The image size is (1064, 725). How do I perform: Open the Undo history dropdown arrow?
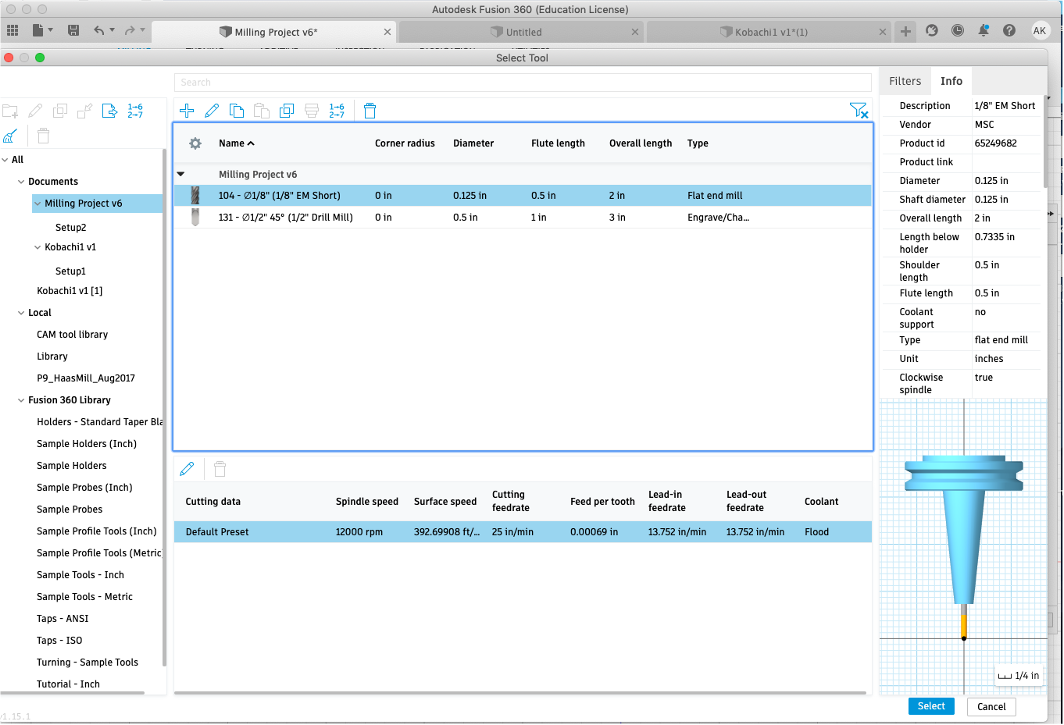tap(112, 31)
